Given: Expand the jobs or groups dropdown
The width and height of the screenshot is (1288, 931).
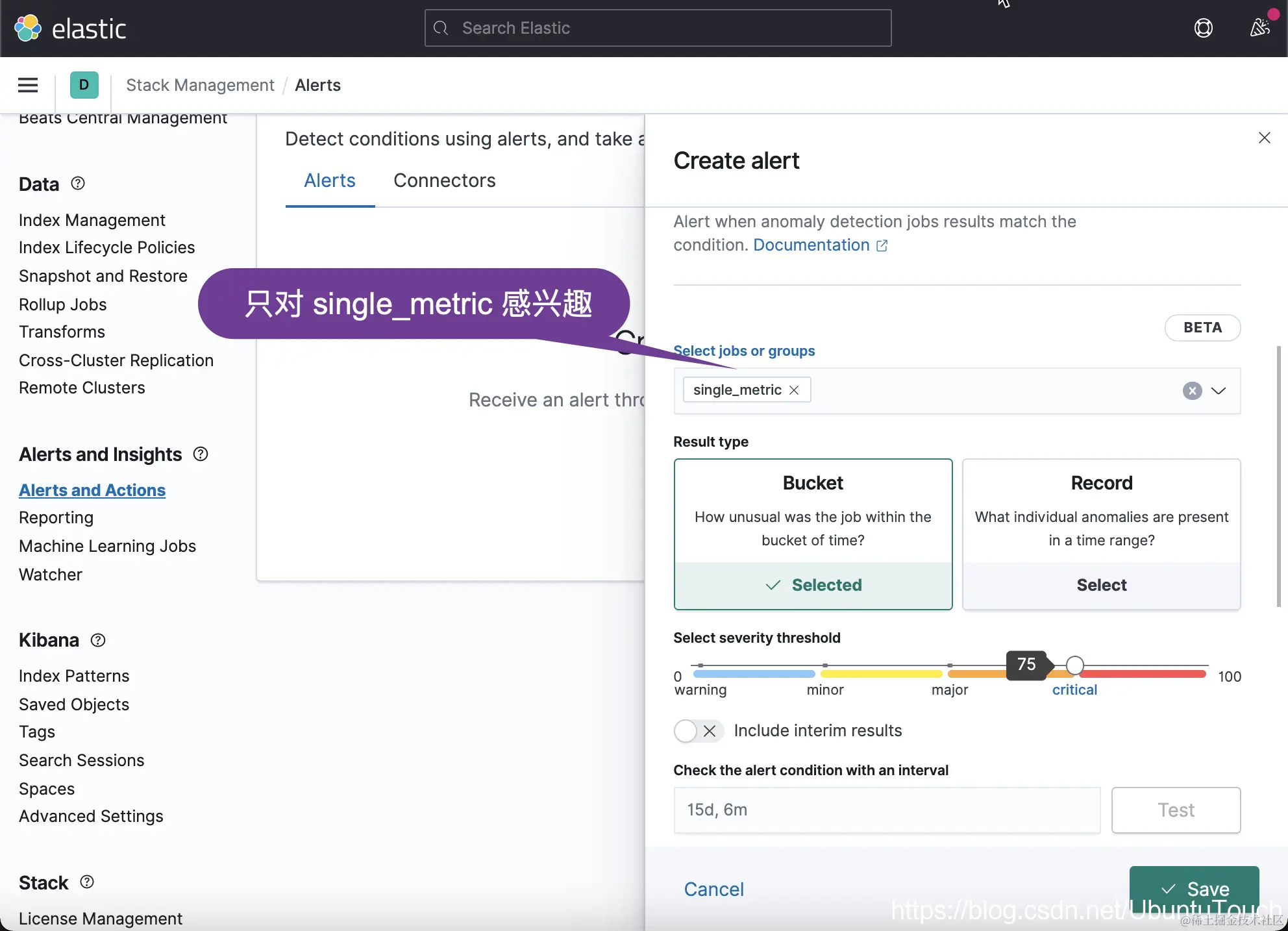Looking at the screenshot, I should pos(1219,391).
